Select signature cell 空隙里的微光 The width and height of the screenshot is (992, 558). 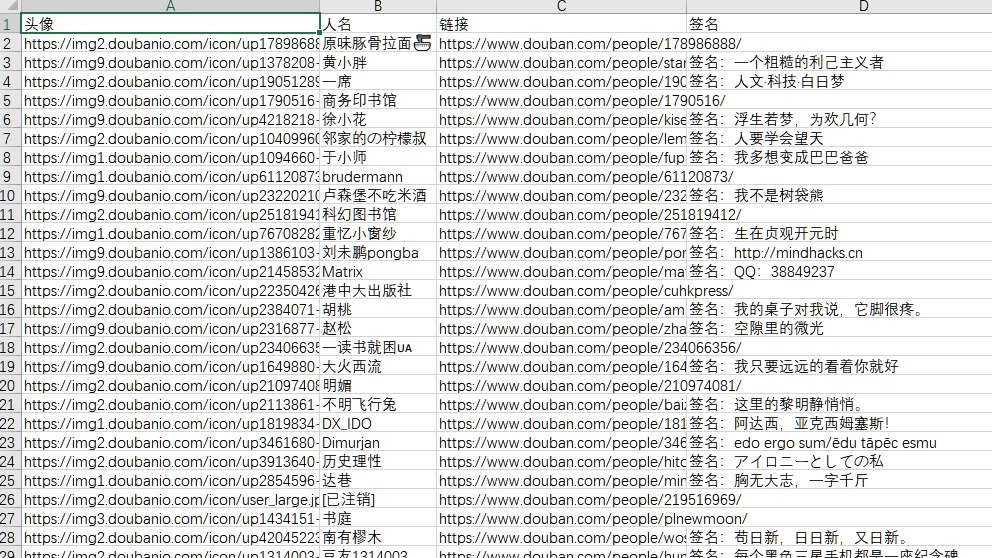point(839,328)
